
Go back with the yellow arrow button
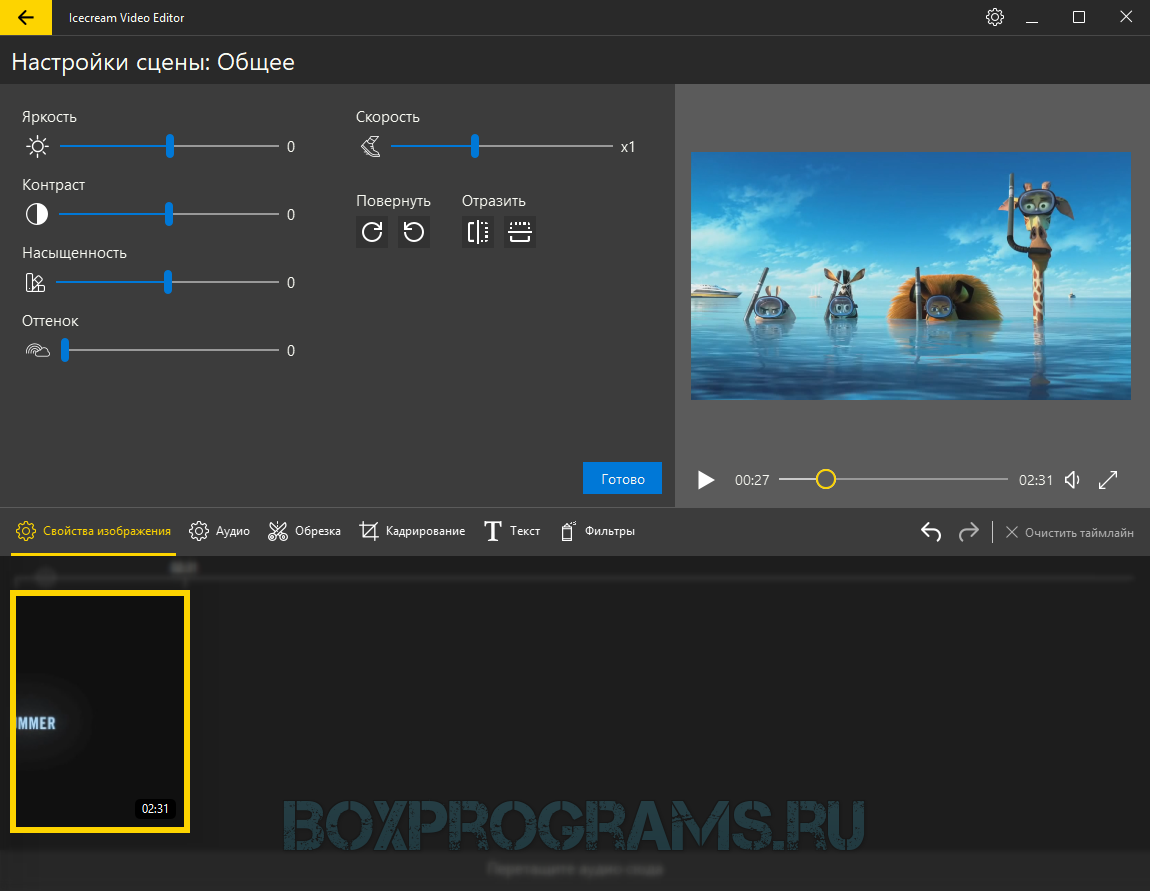point(26,18)
